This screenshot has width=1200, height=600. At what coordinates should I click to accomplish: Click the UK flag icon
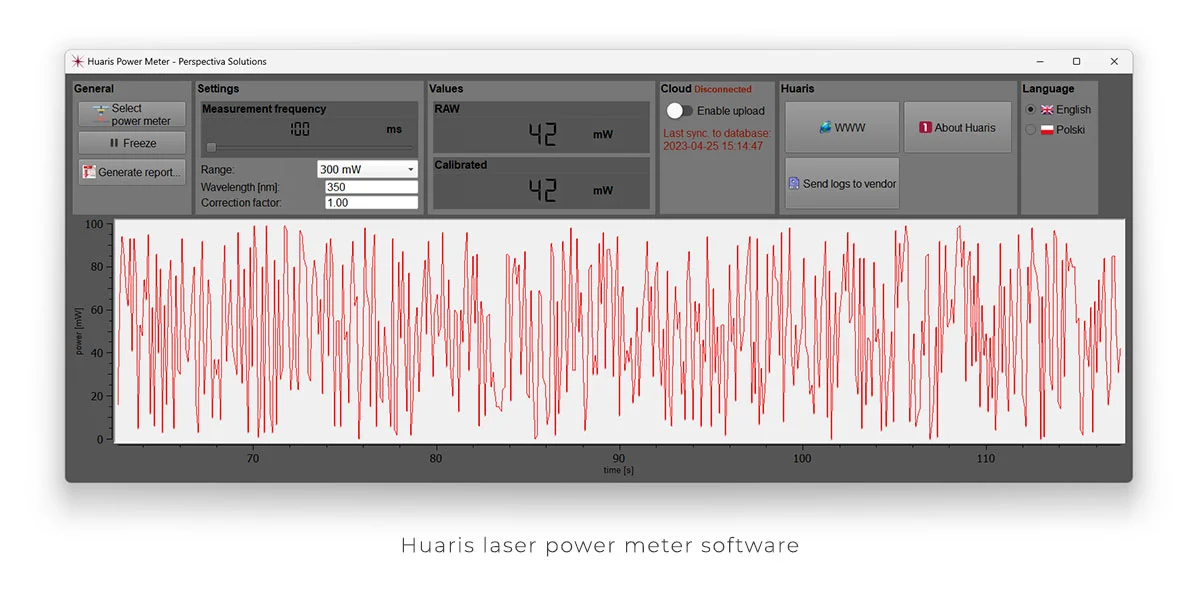point(1047,110)
